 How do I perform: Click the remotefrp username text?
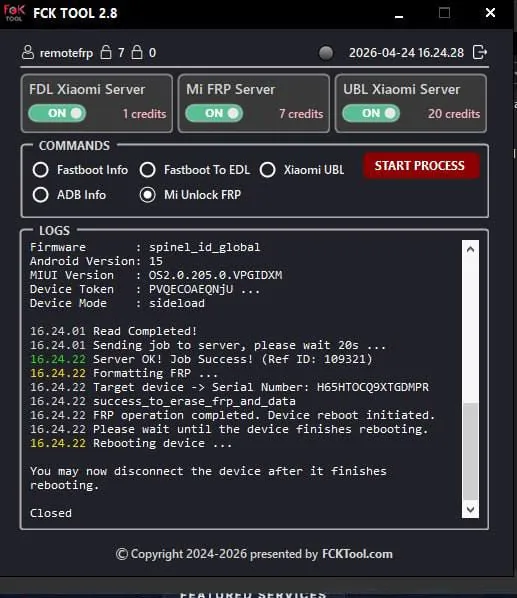tap(66, 53)
